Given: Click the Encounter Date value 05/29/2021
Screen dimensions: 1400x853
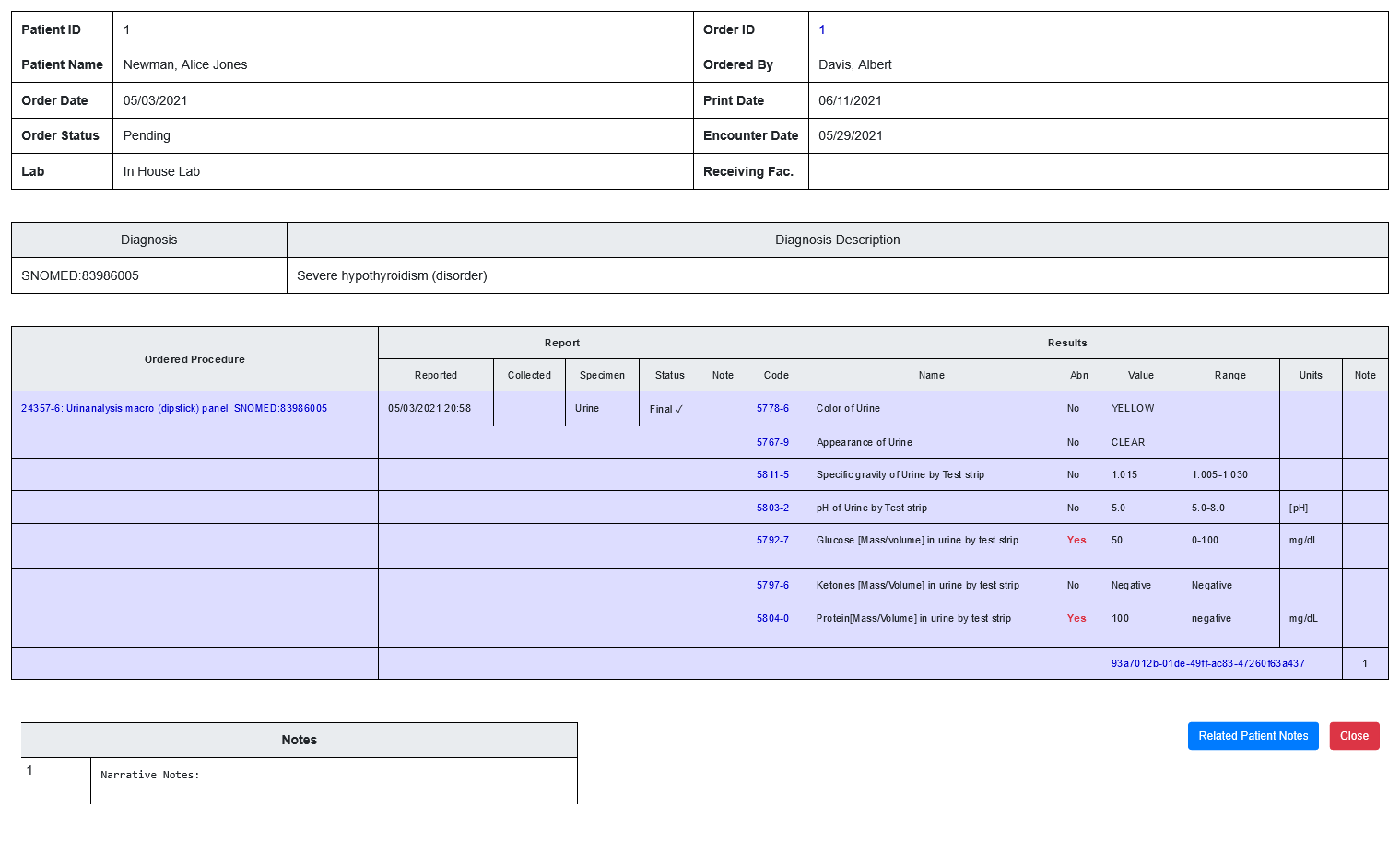Looking at the screenshot, I should (851, 135).
